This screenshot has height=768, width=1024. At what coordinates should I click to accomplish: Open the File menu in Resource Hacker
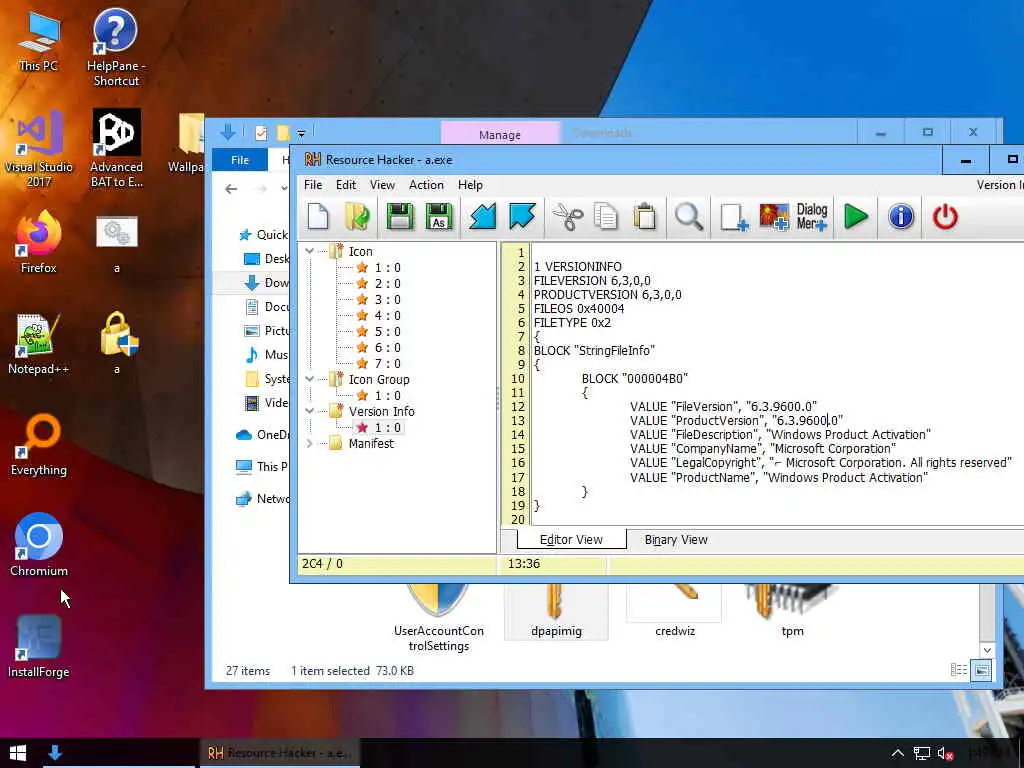[313, 185]
